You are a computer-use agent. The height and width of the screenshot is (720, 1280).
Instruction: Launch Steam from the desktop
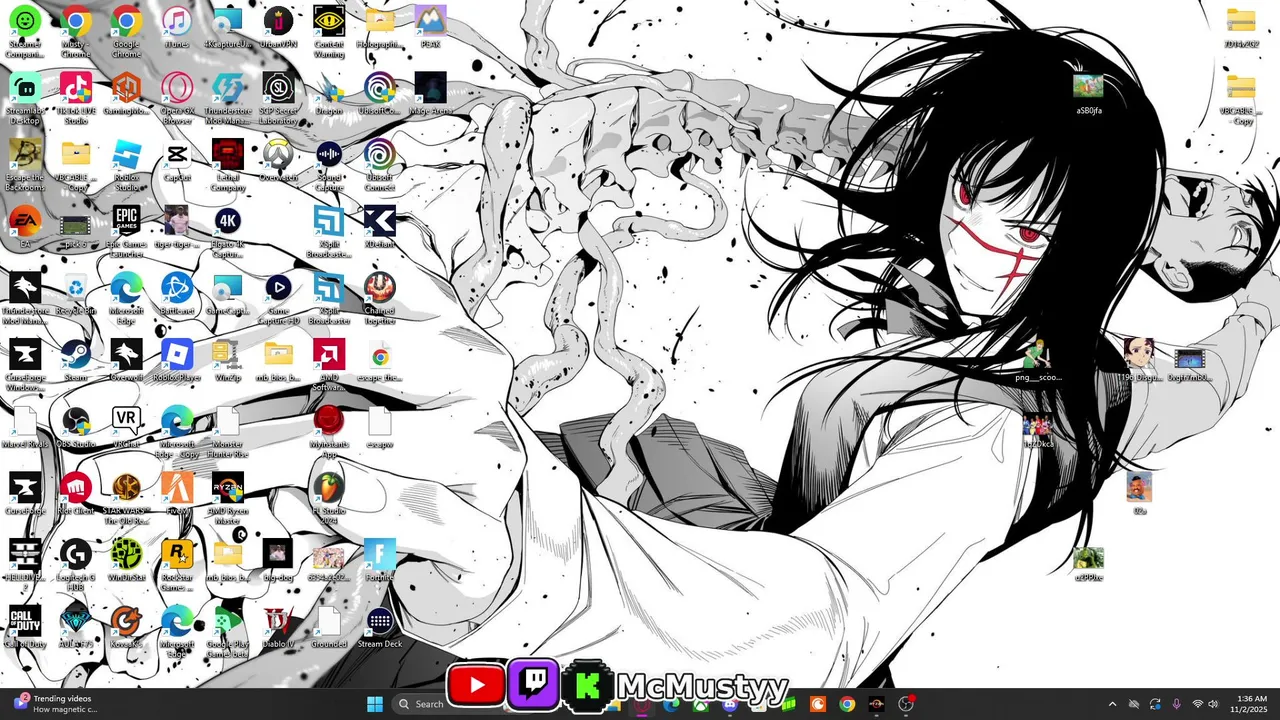(76, 360)
